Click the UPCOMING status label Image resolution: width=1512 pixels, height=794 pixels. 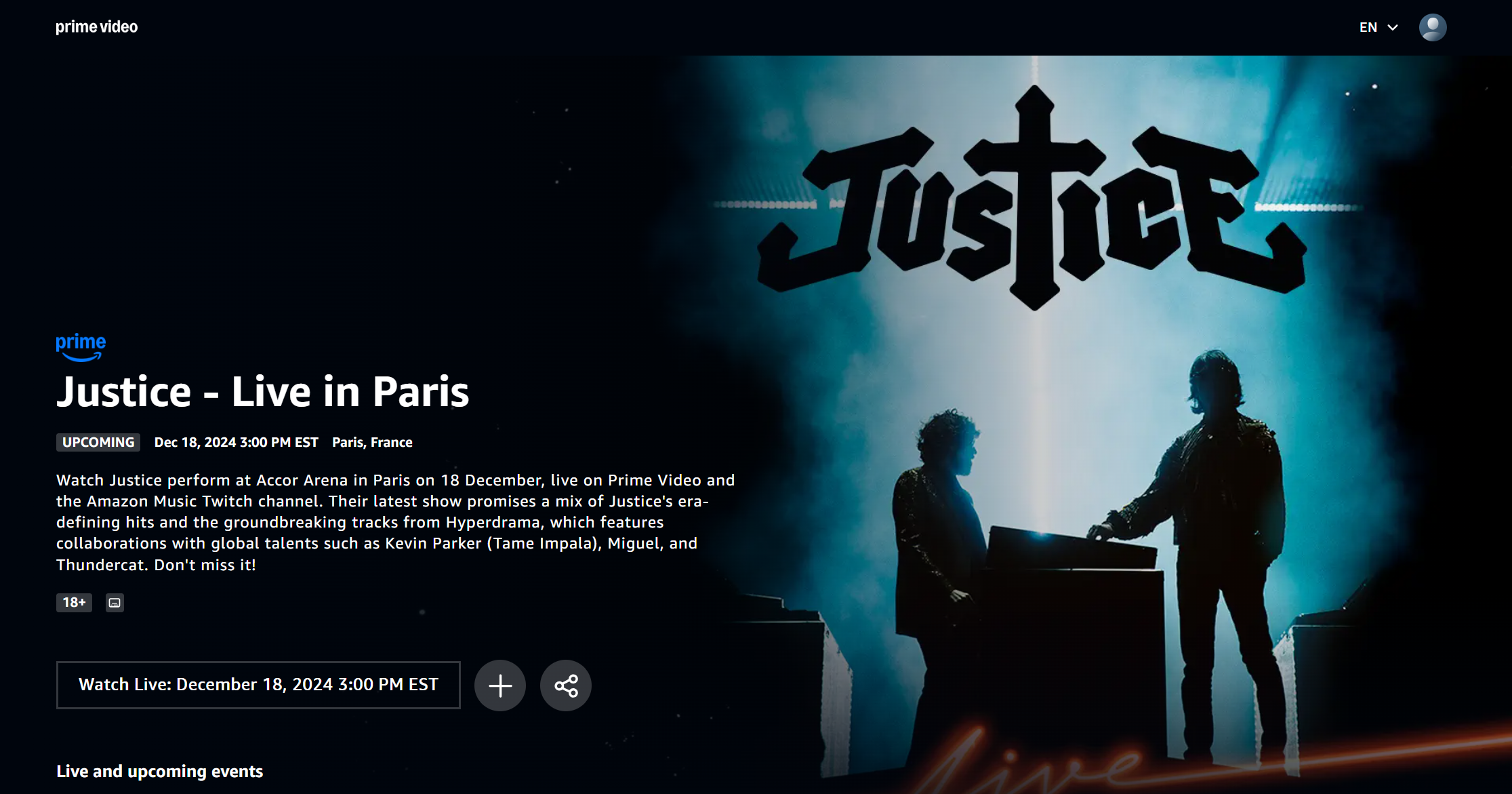coord(98,442)
